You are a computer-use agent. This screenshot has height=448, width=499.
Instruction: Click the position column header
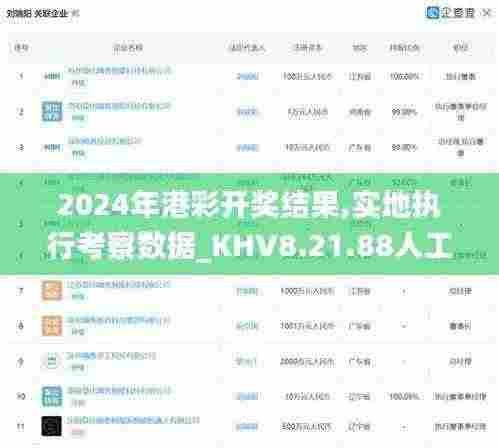pos(460,48)
